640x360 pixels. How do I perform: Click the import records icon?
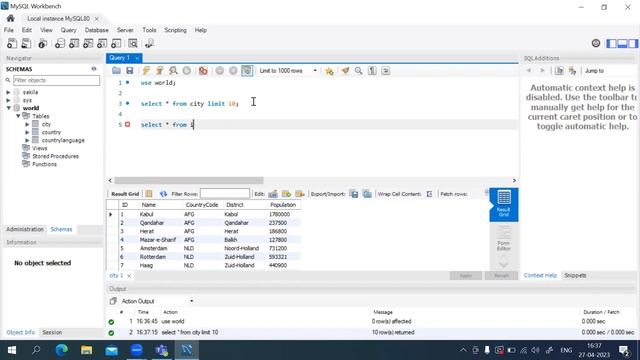(367, 194)
